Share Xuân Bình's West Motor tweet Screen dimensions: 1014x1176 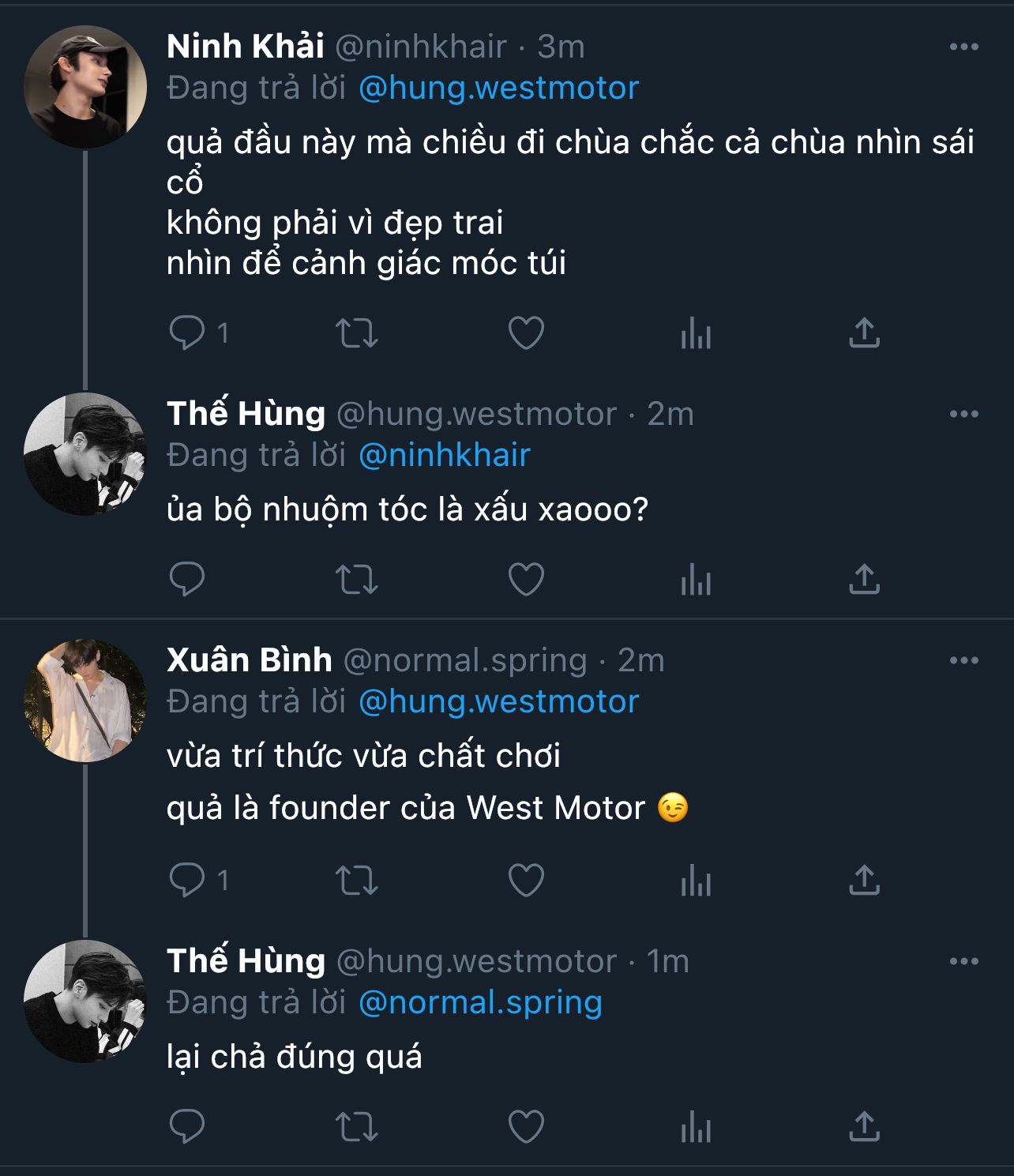click(865, 880)
